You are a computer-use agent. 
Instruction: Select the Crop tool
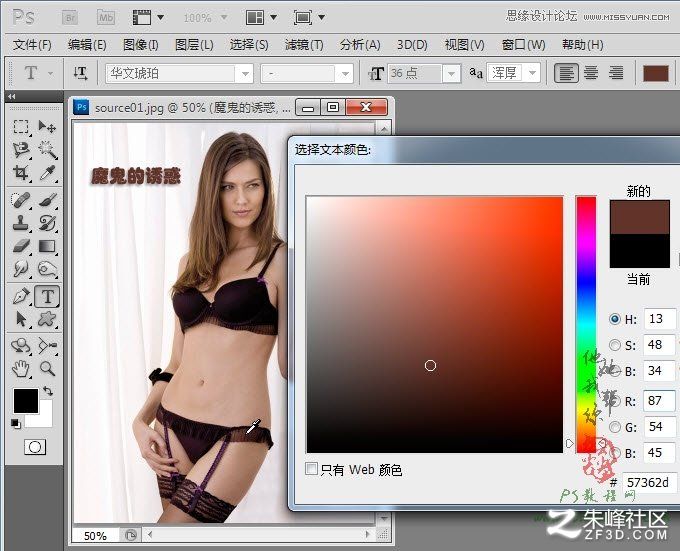point(21,173)
